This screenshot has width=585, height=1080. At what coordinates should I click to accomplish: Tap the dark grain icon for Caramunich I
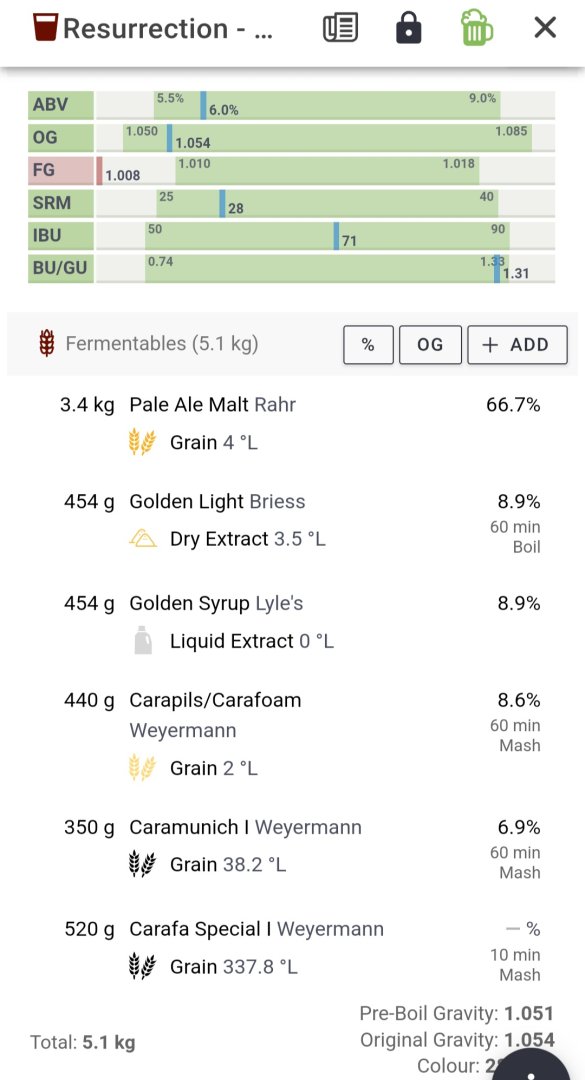point(143,864)
